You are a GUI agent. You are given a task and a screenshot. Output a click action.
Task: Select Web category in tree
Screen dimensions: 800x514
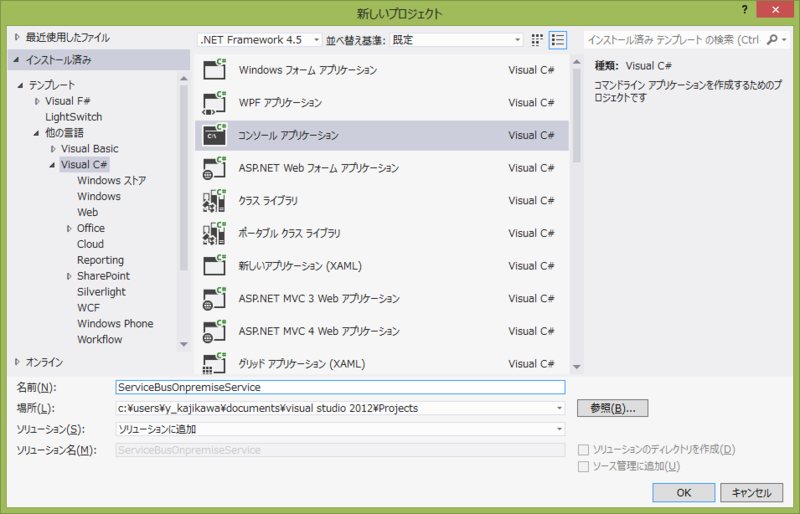pyautogui.click(x=87, y=212)
